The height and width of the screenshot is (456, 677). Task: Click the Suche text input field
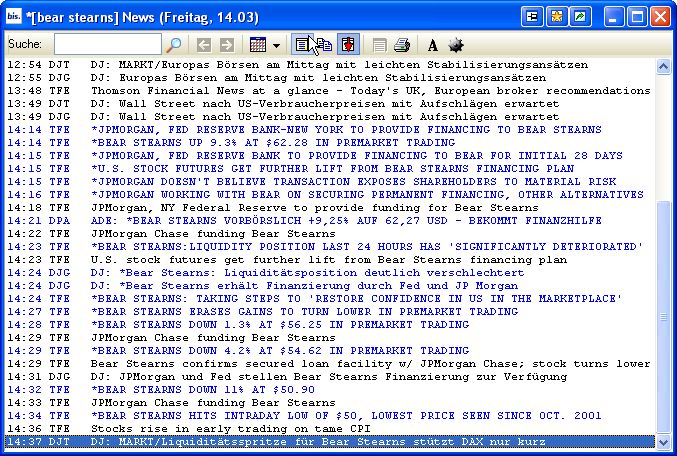[108, 44]
